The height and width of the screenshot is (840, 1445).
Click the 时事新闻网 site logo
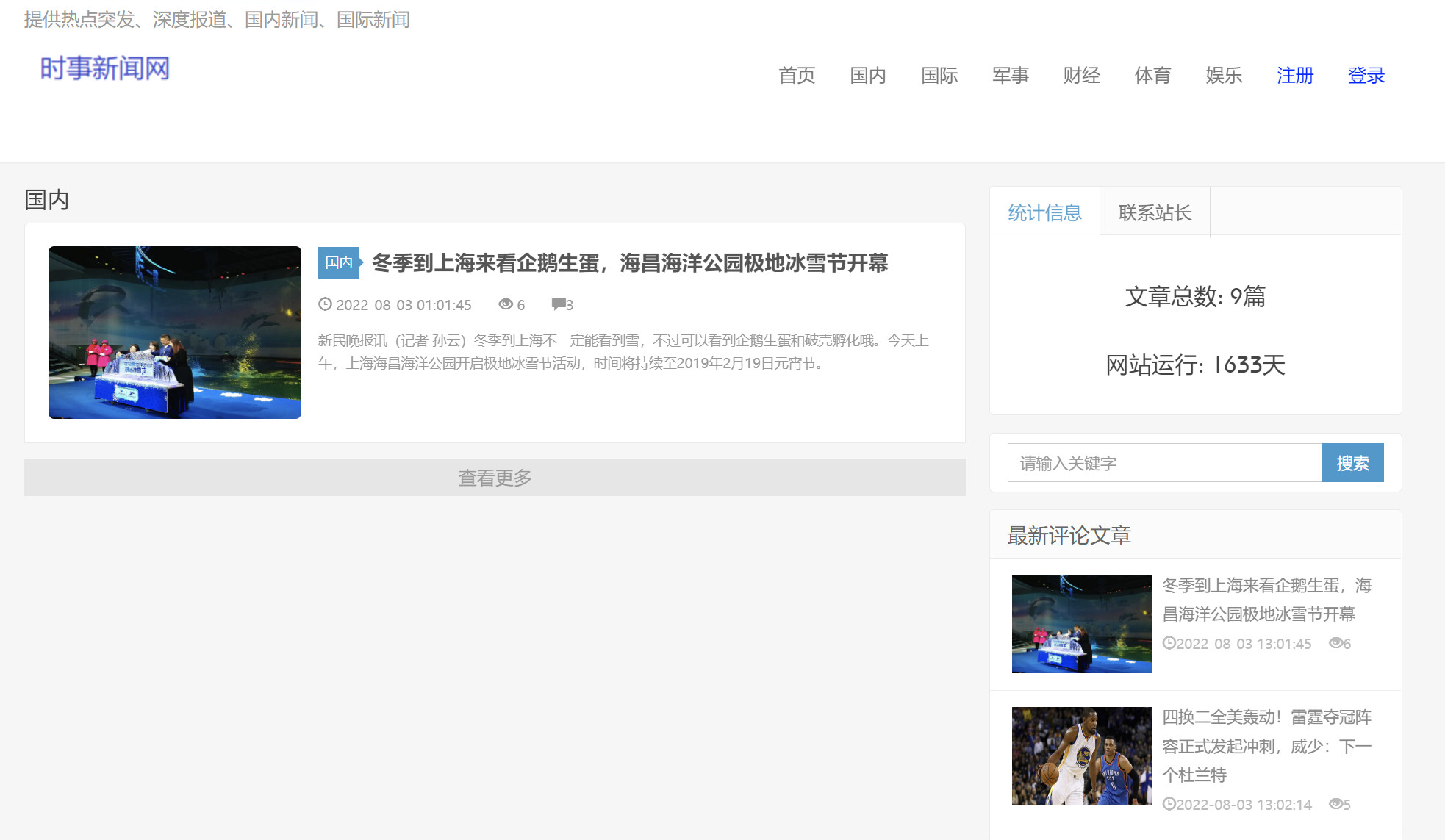(x=104, y=68)
